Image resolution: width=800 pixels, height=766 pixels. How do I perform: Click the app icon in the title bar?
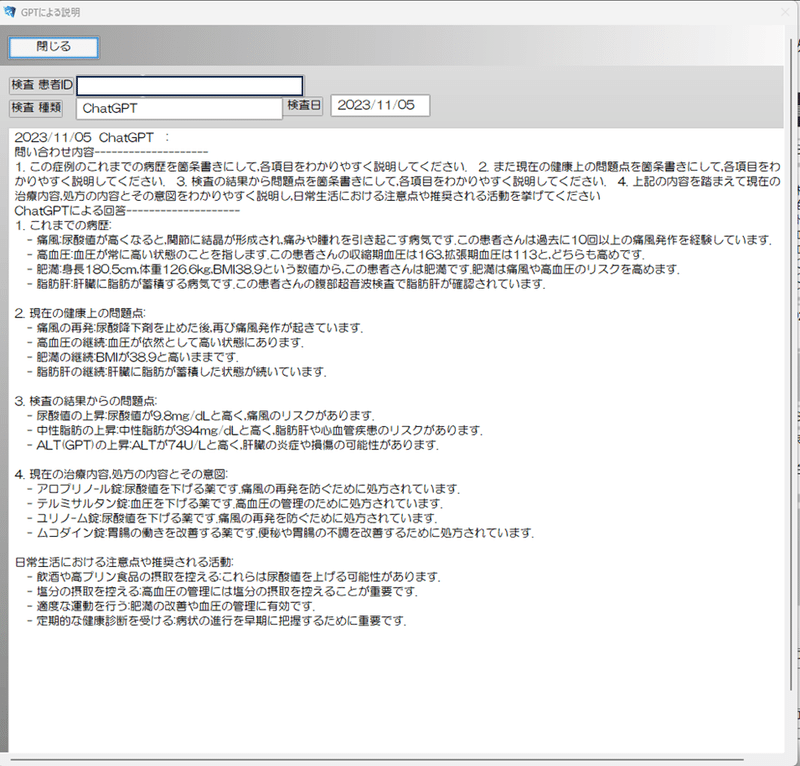pyautogui.click(x=10, y=12)
